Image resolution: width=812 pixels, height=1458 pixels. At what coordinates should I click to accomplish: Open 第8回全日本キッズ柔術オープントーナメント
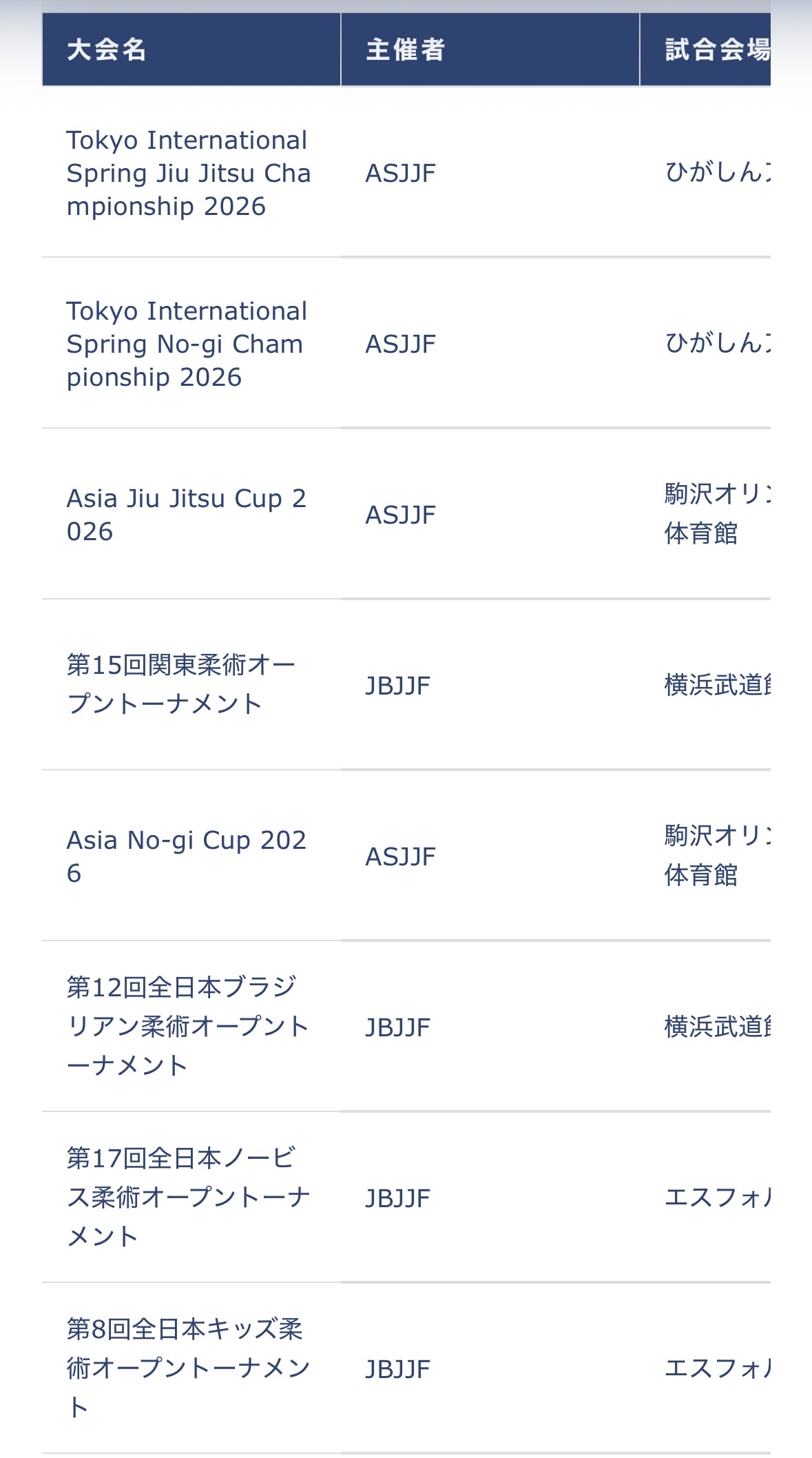point(187,1368)
